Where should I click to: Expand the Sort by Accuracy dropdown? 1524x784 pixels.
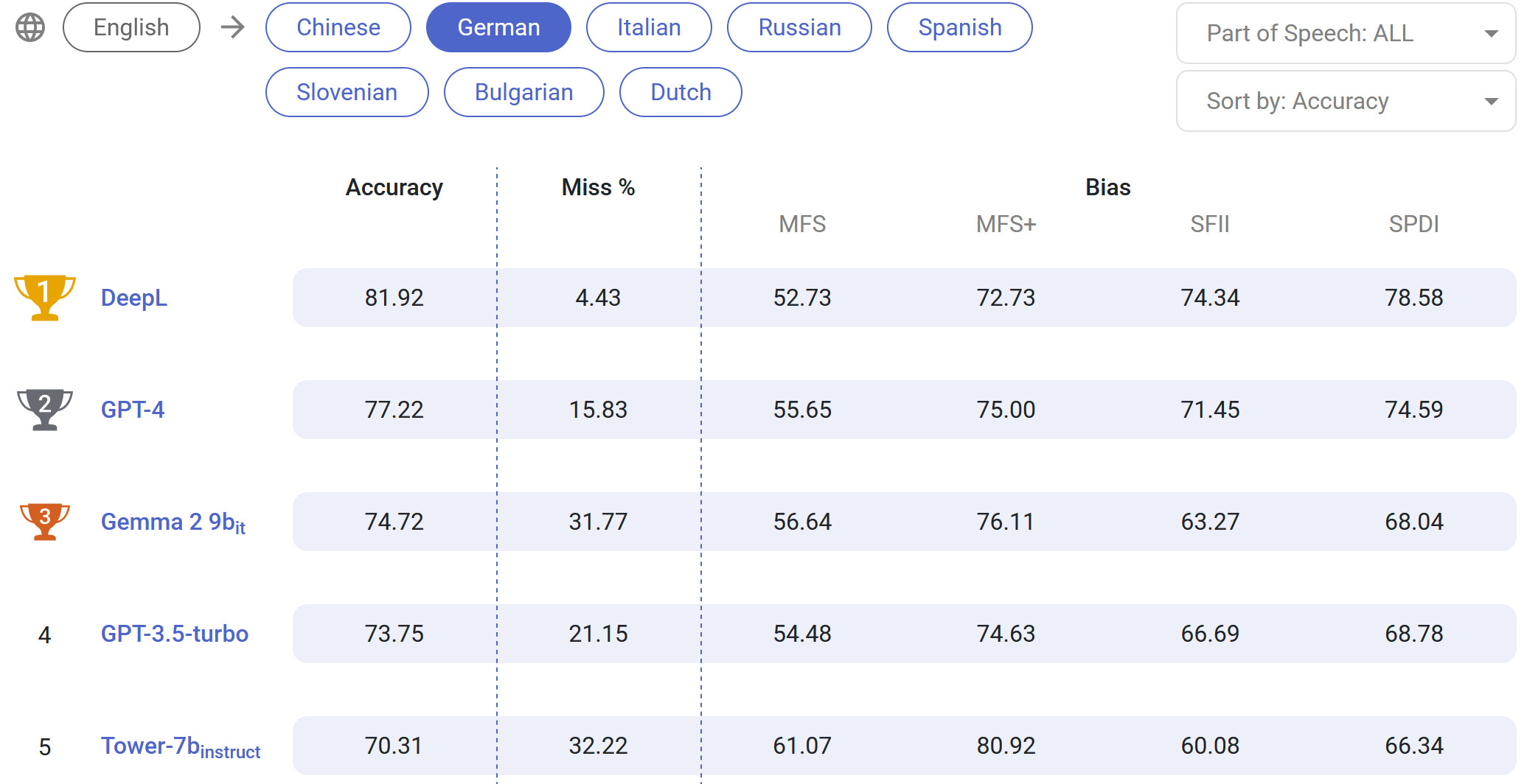tap(1346, 101)
